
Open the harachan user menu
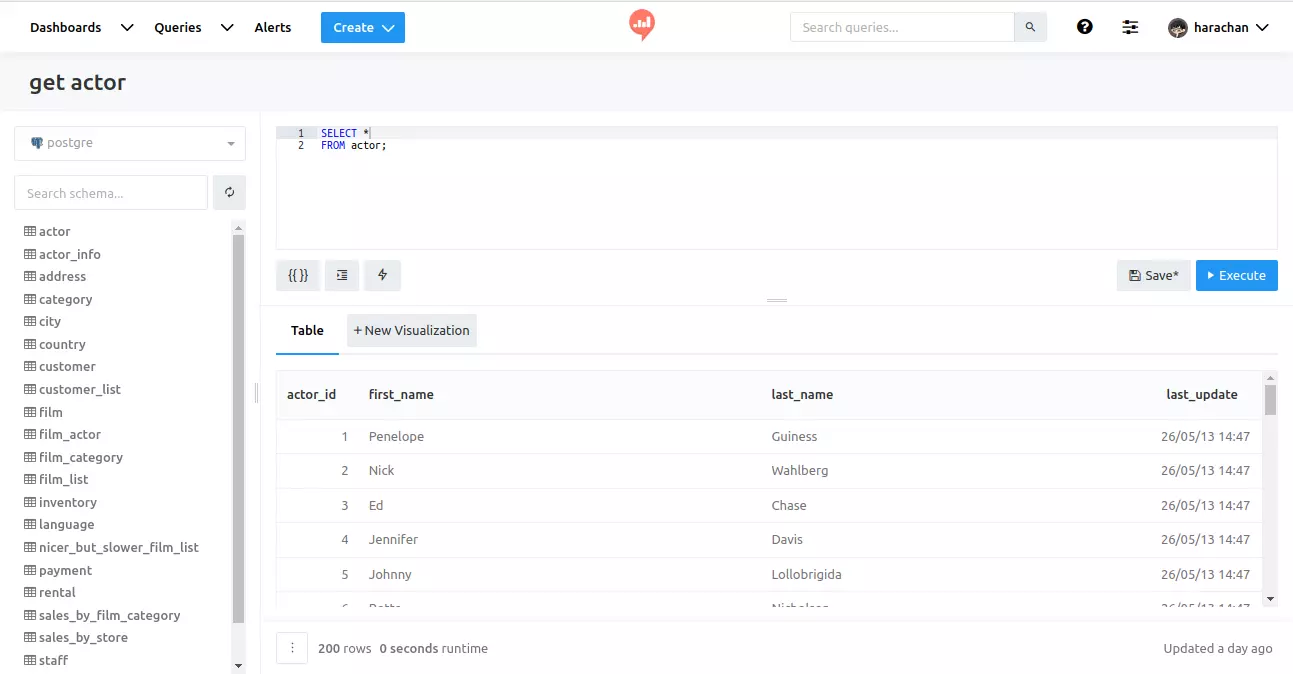pyautogui.click(x=1218, y=27)
